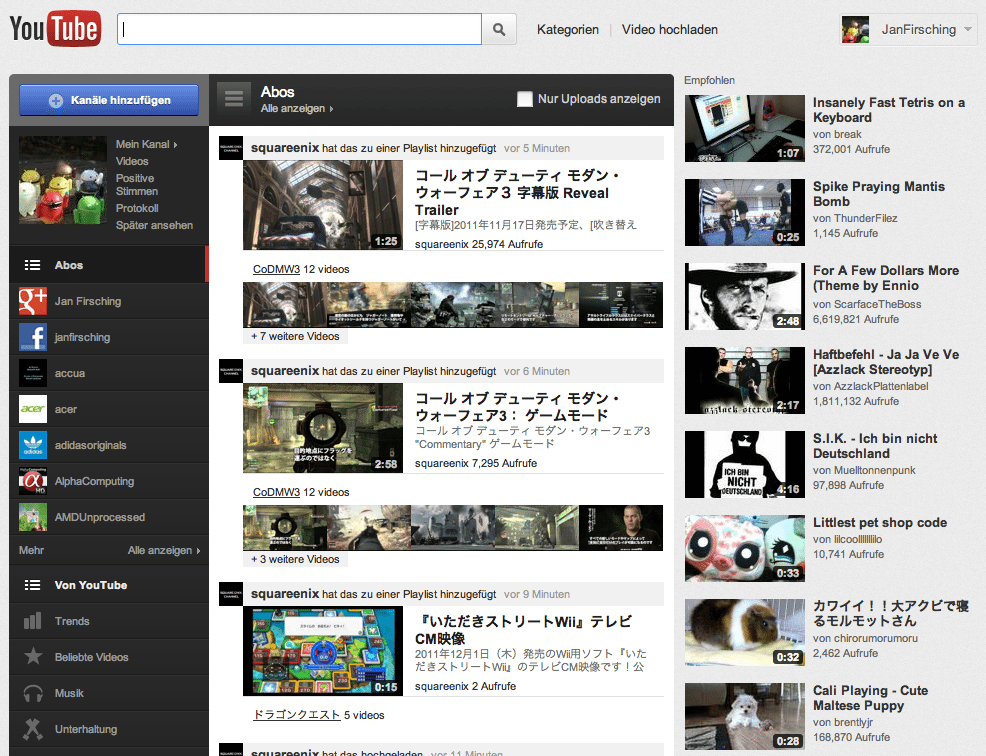Open the guinea pig video thumbnail
The width and height of the screenshot is (986, 756).
click(745, 632)
